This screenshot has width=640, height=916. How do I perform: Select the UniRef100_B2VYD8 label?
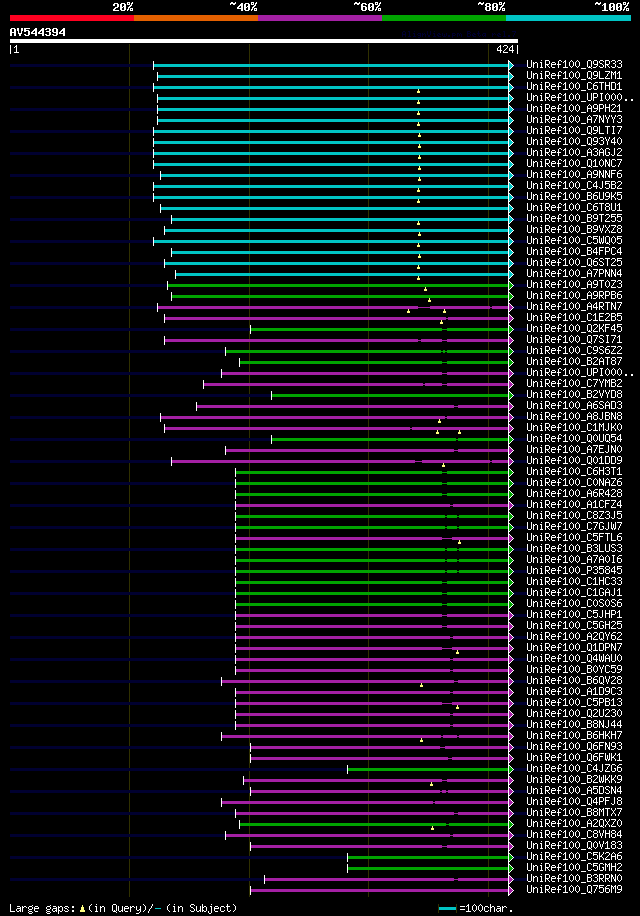574,395
